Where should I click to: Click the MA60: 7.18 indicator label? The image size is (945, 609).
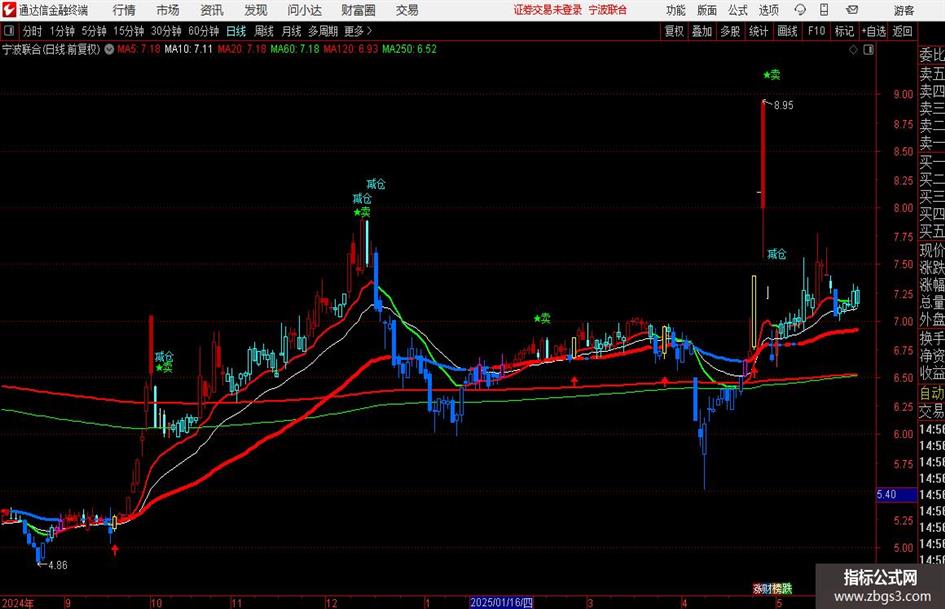295,49
